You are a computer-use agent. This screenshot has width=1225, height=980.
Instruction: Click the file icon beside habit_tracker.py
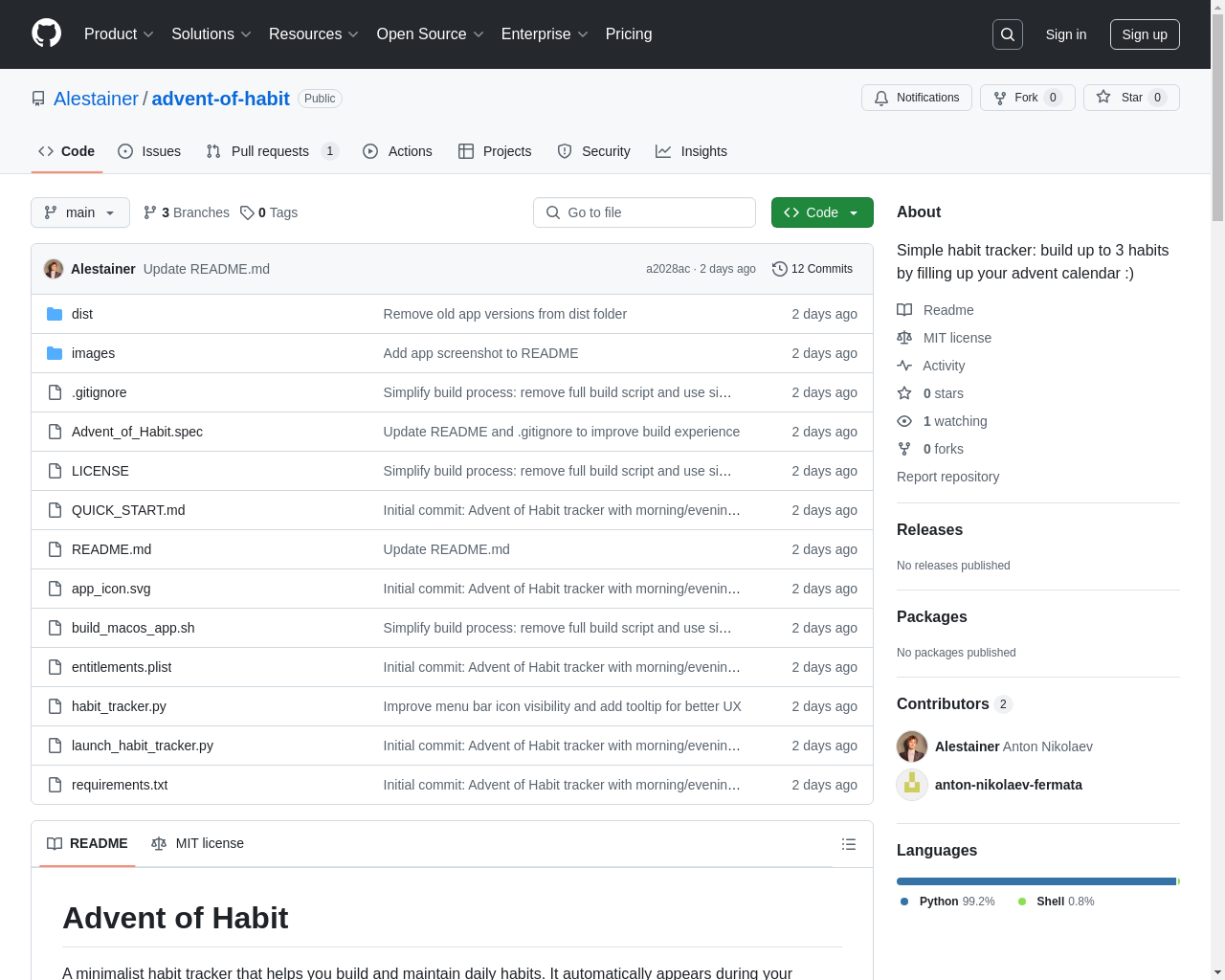click(55, 706)
